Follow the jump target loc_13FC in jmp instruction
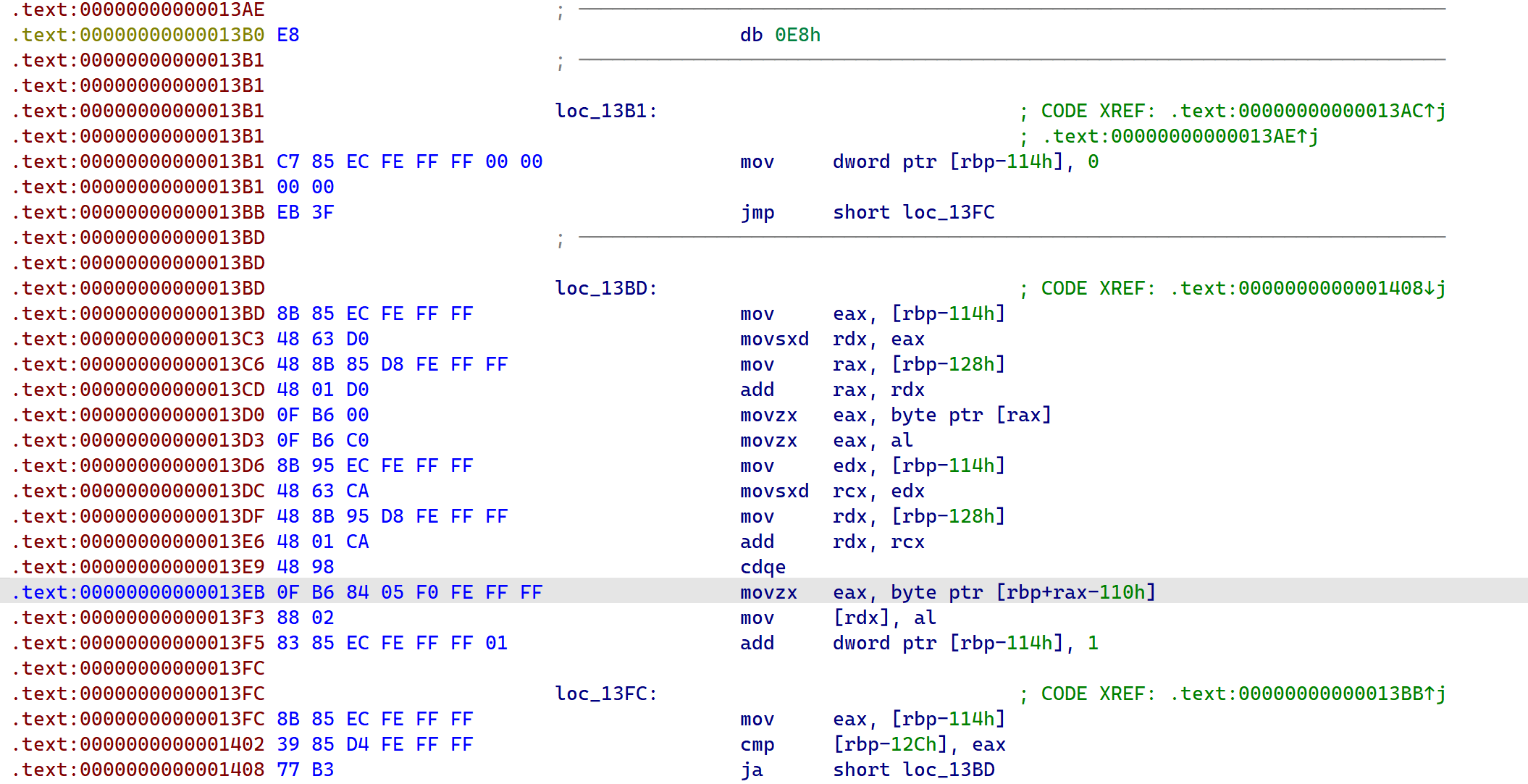Image resolution: width=1528 pixels, height=784 pixels. tap(947, 212)
